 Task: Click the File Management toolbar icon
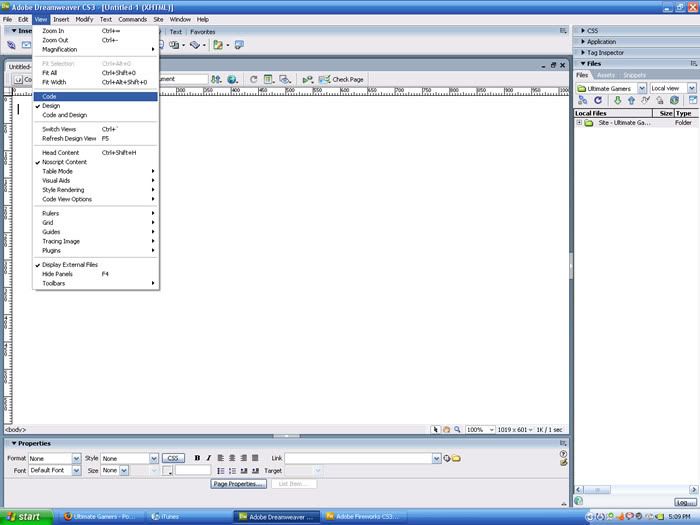(x=216, y=79)
